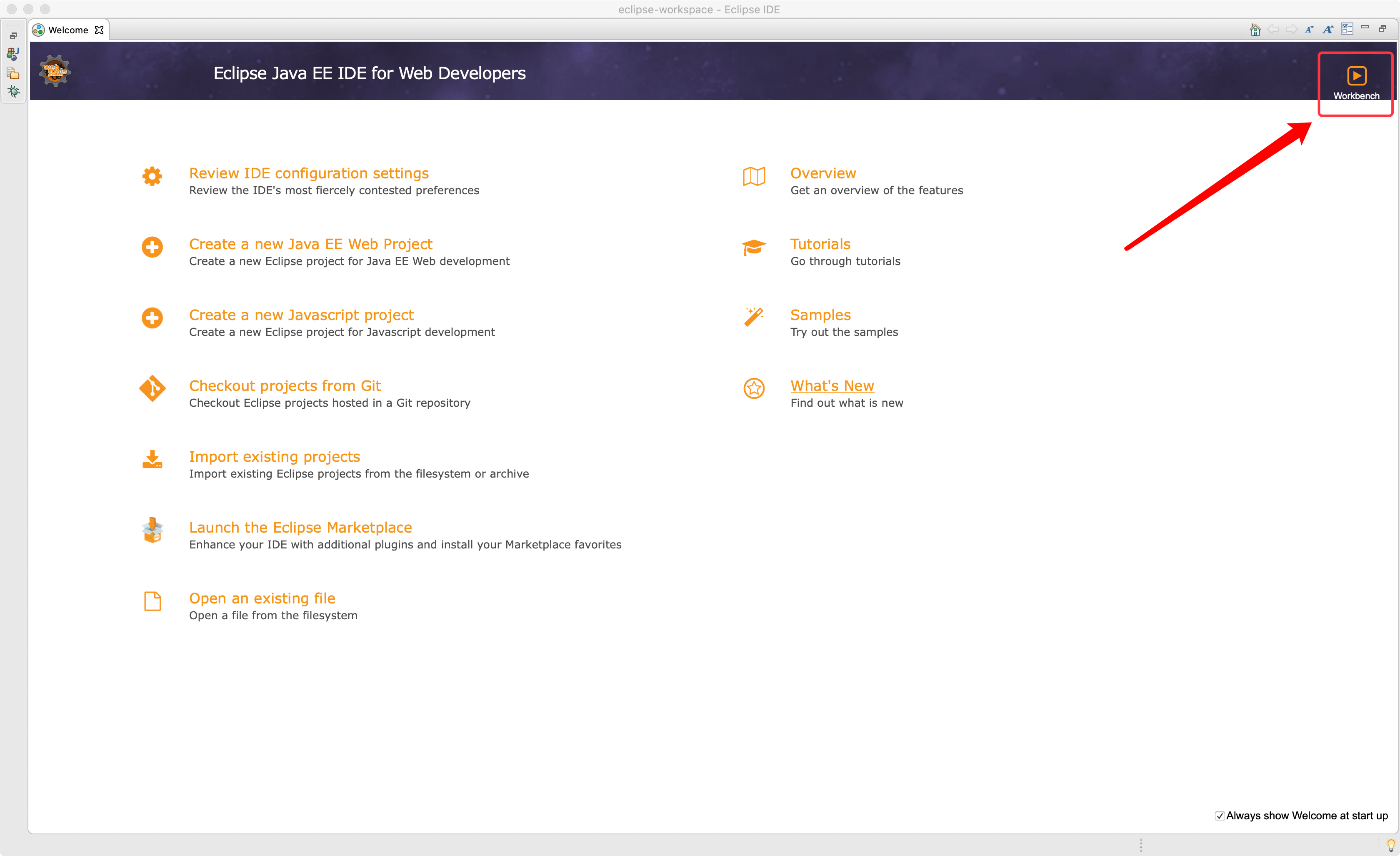Restore Welcome view using top-right restore icon

[x=1382, y=28]
